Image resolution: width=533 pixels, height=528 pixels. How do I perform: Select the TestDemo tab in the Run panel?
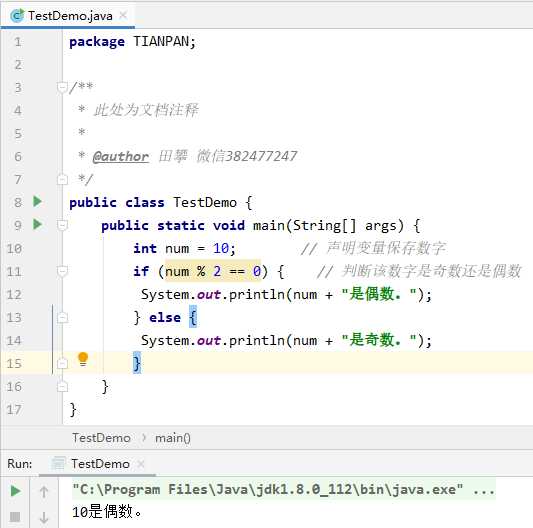97,464
